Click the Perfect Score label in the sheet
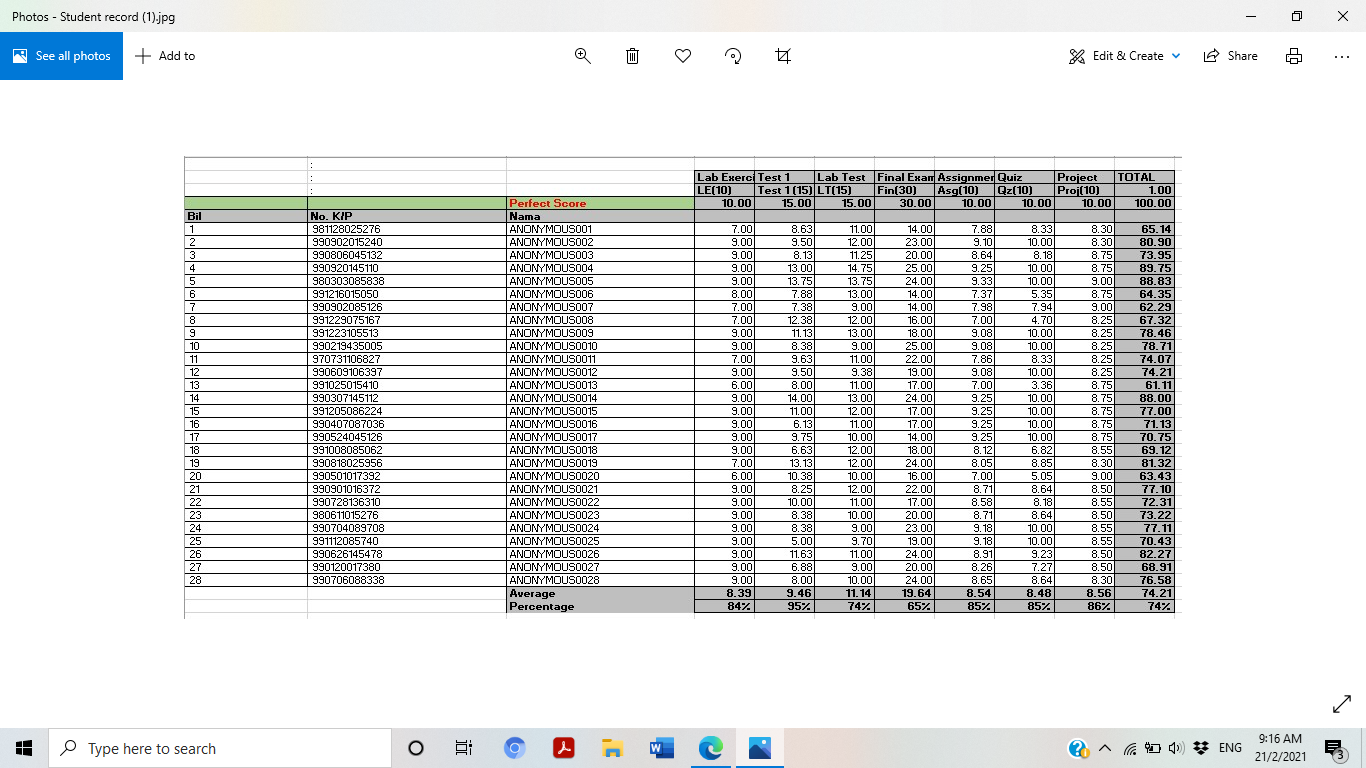Image resolution: width=1366 pixels, height=768 pixels. 548,203
